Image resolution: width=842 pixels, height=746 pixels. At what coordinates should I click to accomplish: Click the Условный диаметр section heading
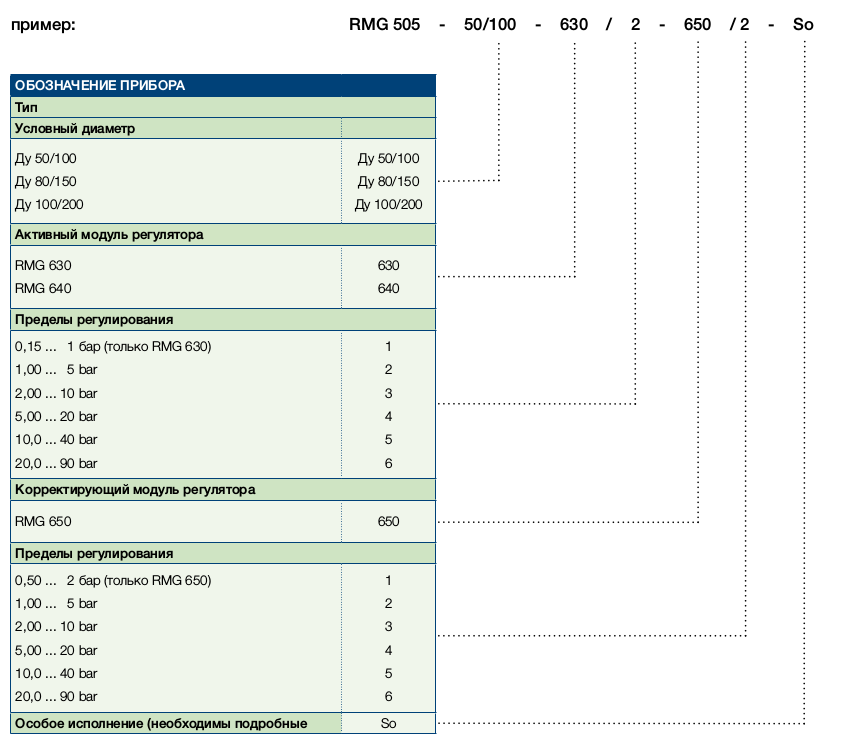pos(75,128)
